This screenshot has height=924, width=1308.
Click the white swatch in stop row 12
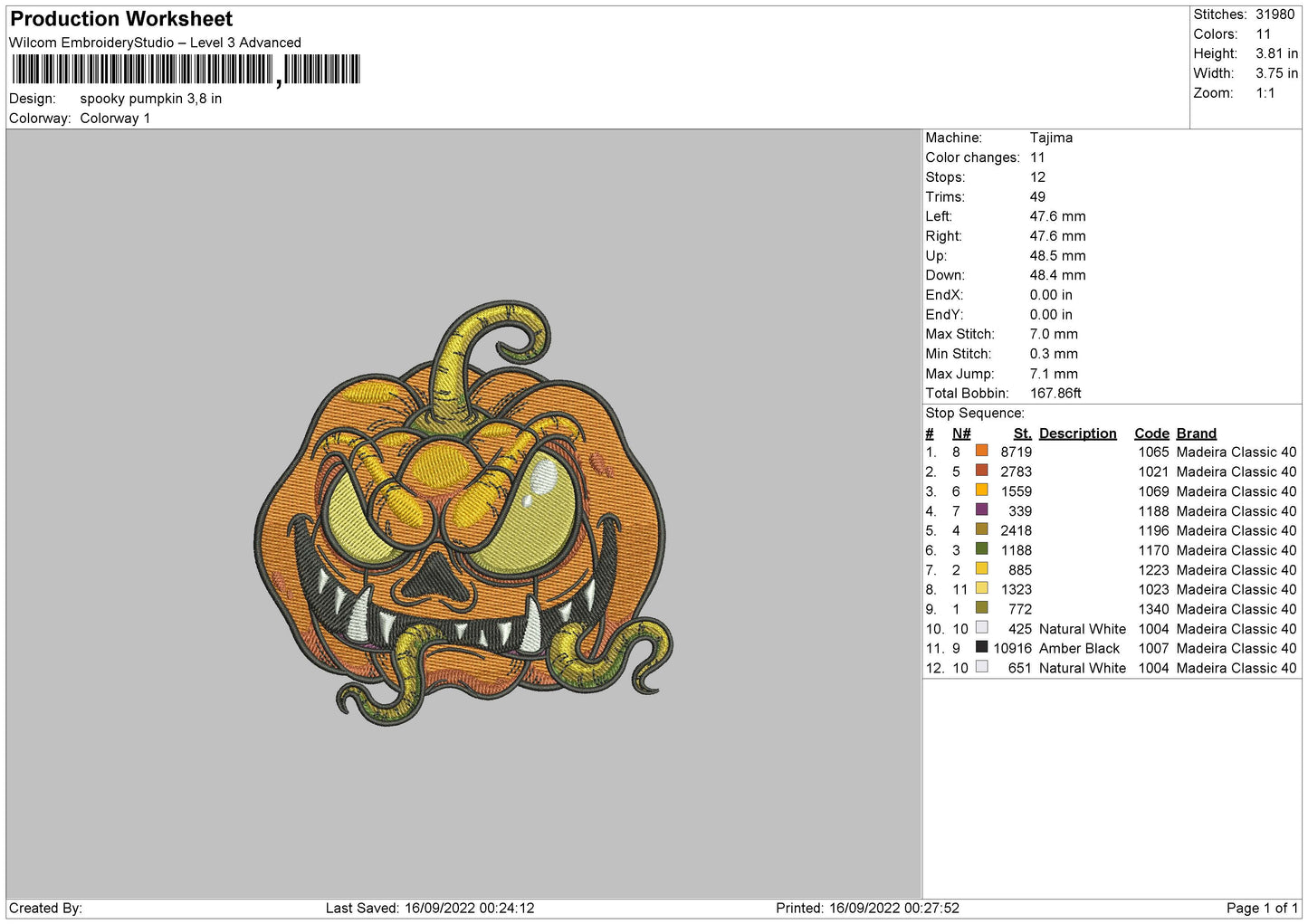(x=981, y=667)
